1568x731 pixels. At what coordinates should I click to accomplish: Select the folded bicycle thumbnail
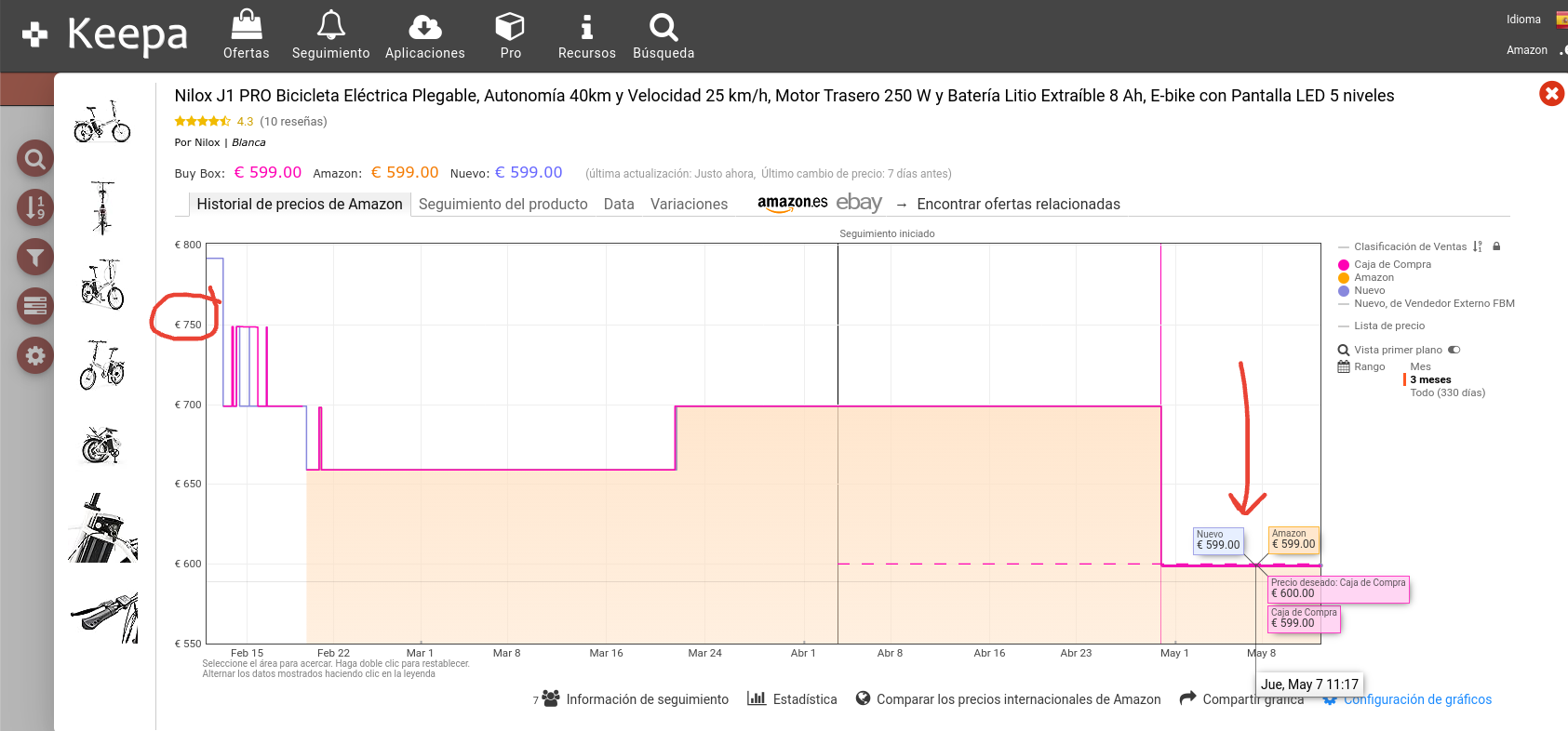pos(102,445)
